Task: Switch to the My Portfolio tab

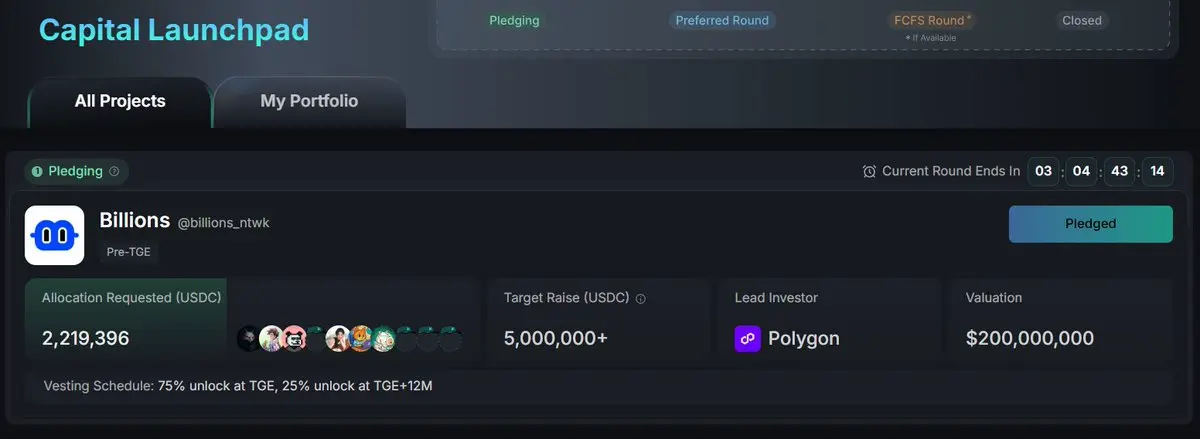Action: (x=309, y=101)
